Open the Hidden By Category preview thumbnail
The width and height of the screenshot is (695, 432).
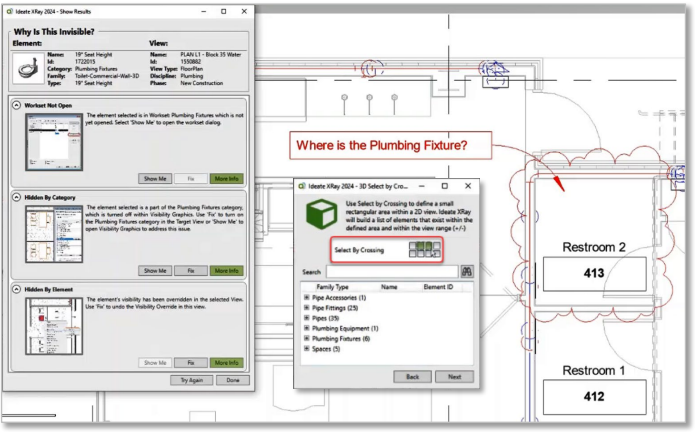[x=54, y=234]
